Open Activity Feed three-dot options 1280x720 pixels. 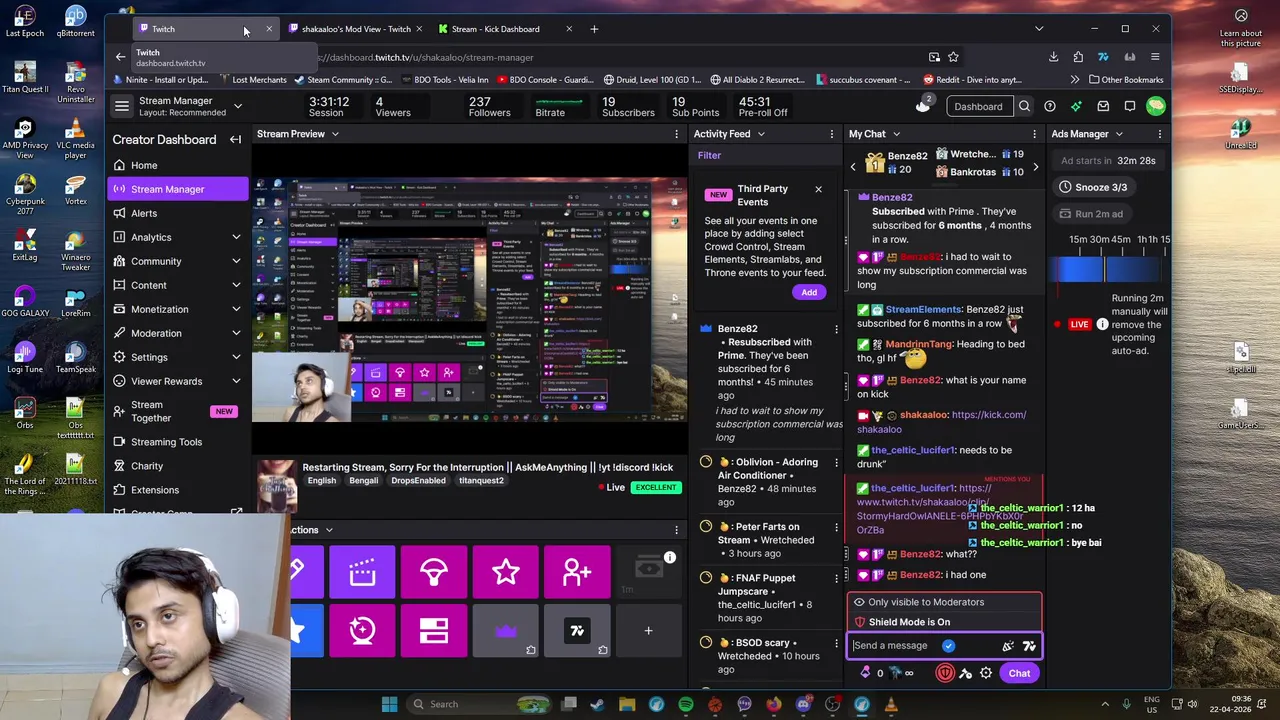coord(832,134)
